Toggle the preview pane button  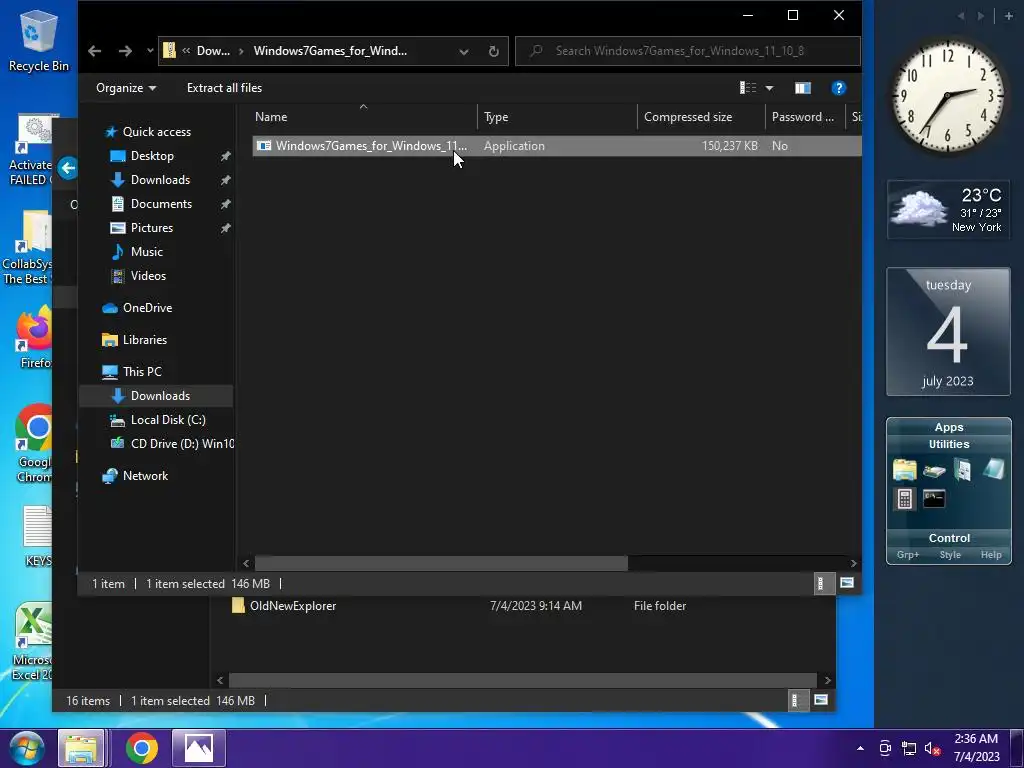pyautogui.click(x=803, y=88)
